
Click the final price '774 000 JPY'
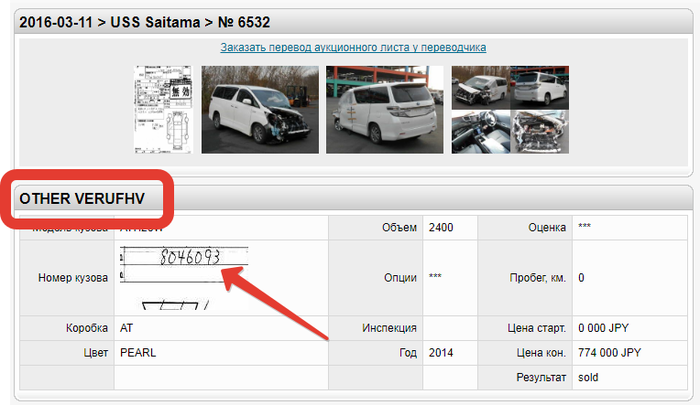(x=609, y=353)
